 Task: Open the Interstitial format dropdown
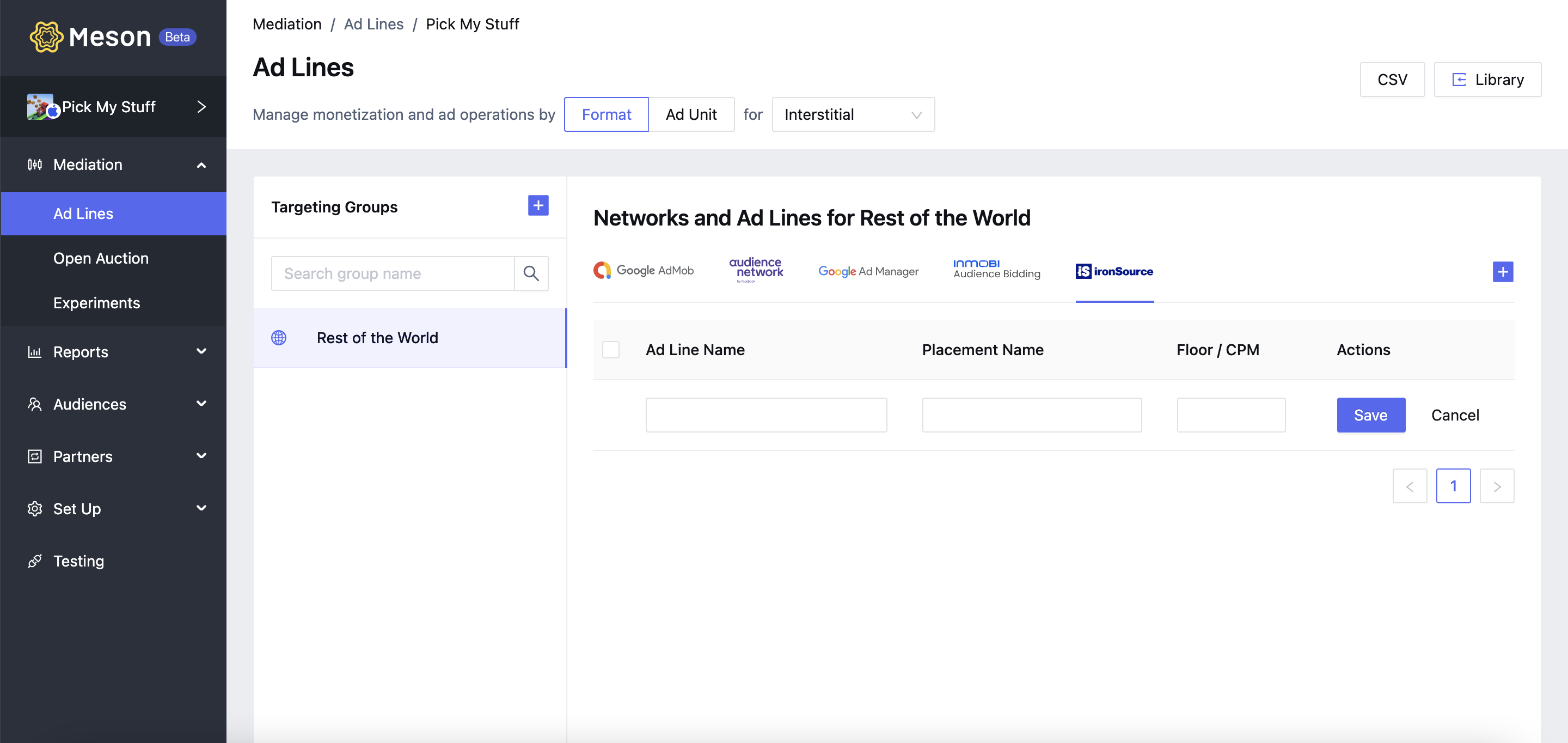[853, 114]
